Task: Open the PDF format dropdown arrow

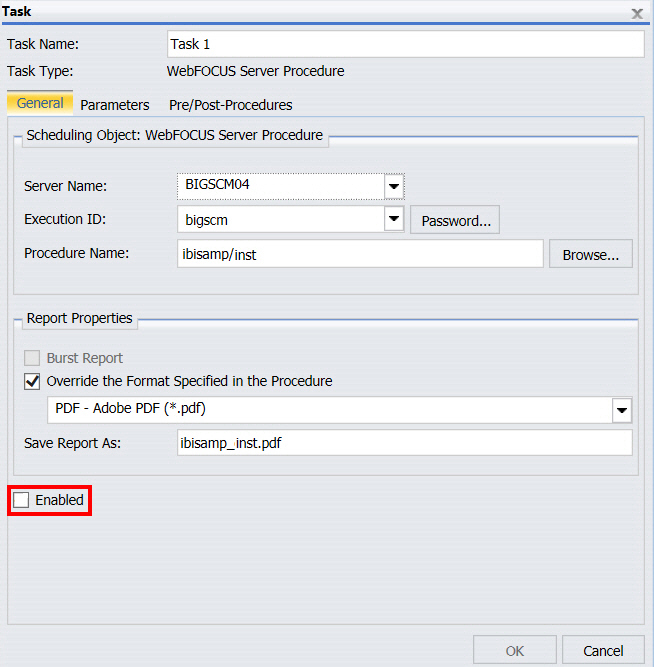Action: point(622,410)
